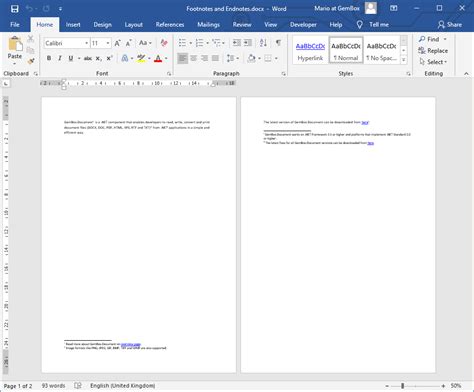The image size is (474, 392).
Task: Click the Share button
Action: [450, 25]
